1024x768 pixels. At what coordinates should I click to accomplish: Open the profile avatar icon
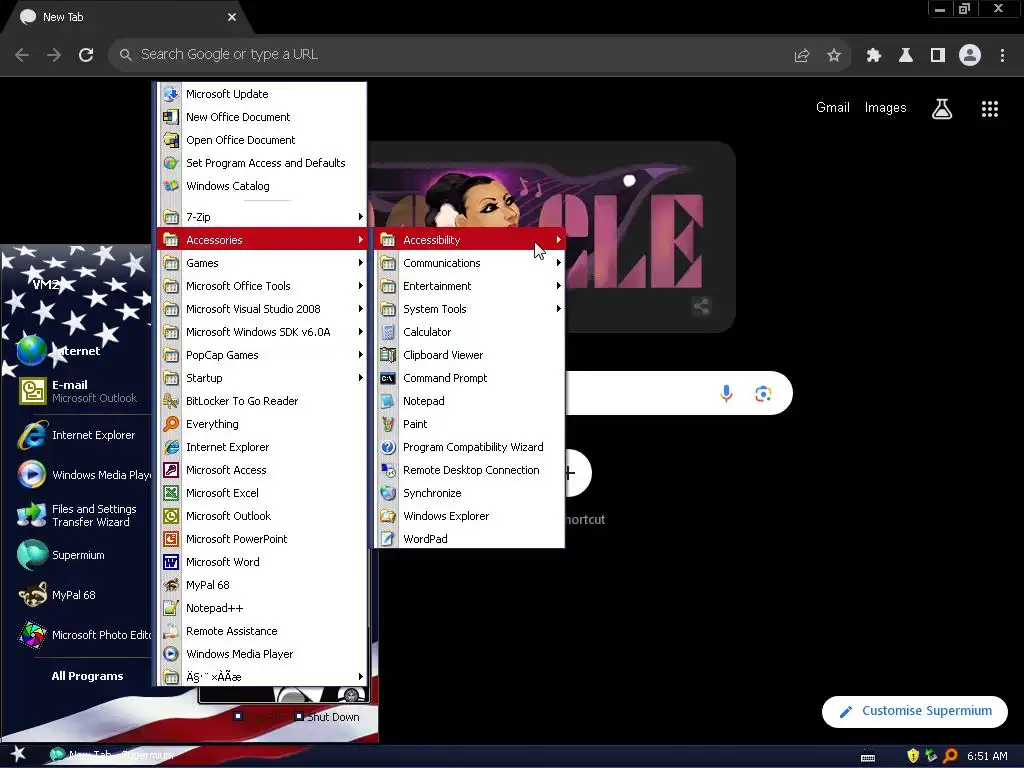click(970, 55)
